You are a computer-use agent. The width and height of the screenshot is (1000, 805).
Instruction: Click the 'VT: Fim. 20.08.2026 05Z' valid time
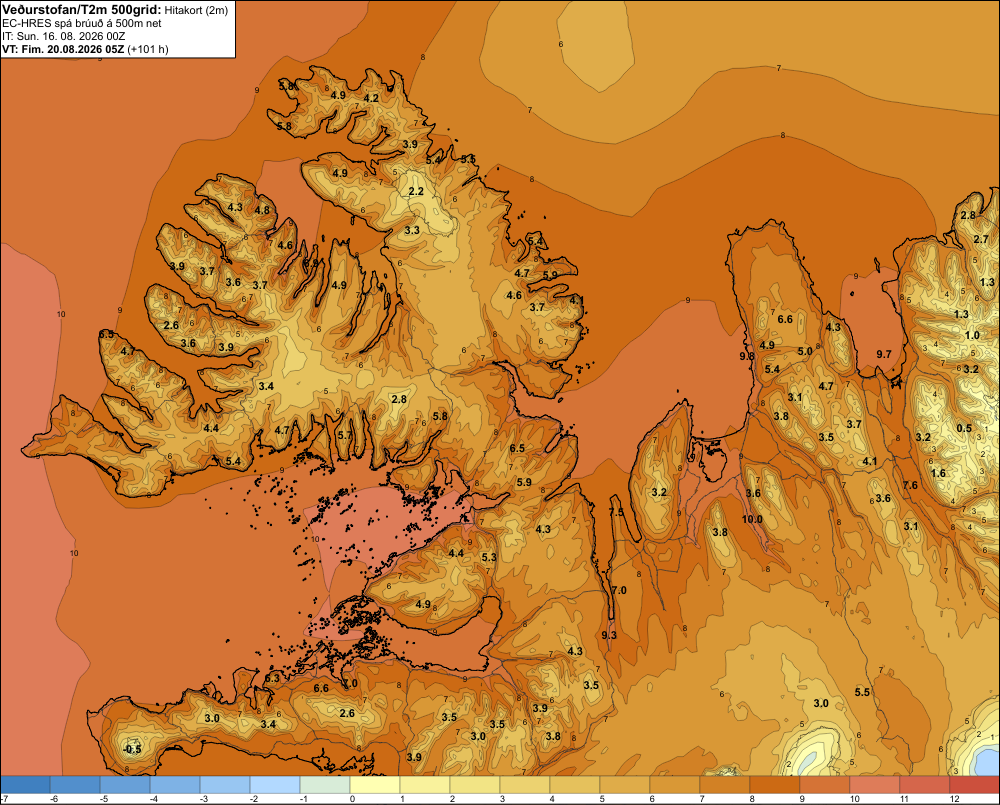coord(64,49)
